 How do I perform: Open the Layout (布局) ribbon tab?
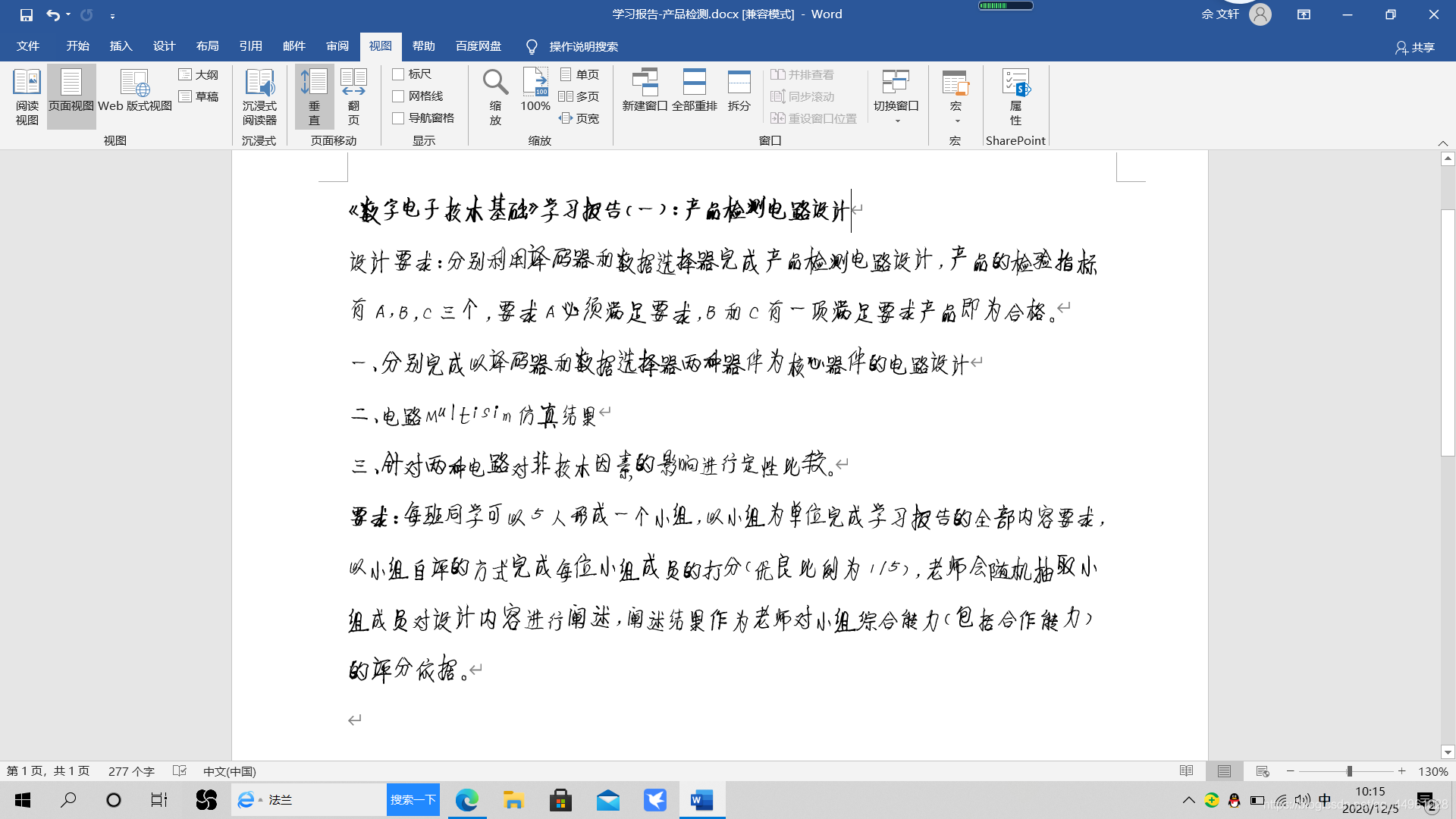click(207, 46)
